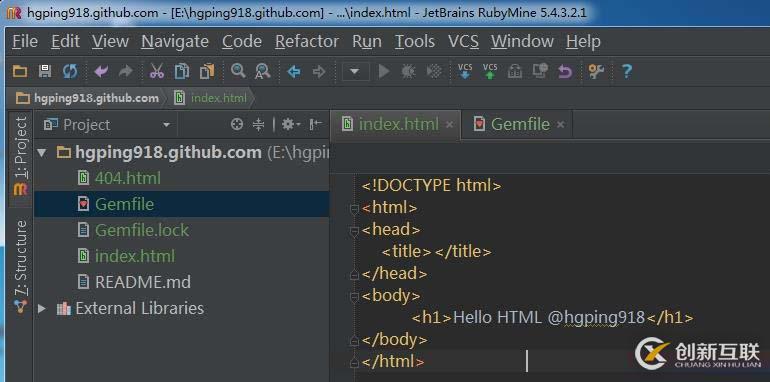Screen dimensions: 770x382
Task: Click the Show history icon
Action: click(x=515, y=72)
